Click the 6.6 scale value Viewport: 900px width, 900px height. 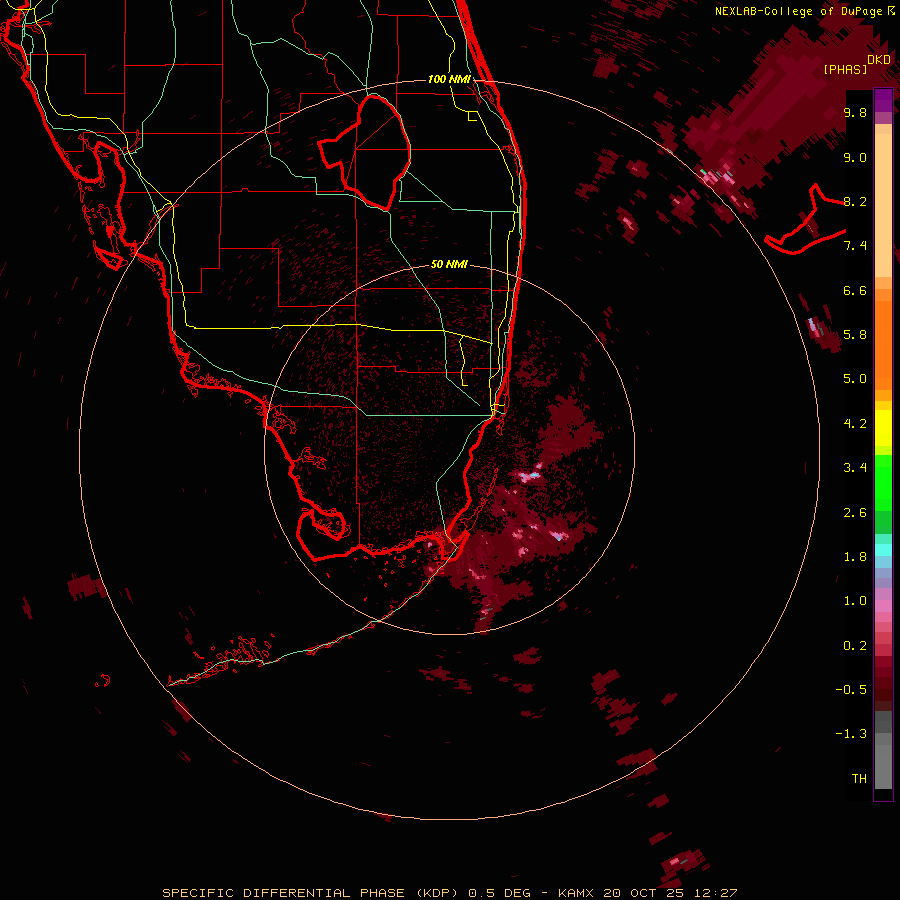(x=855, y=290)
